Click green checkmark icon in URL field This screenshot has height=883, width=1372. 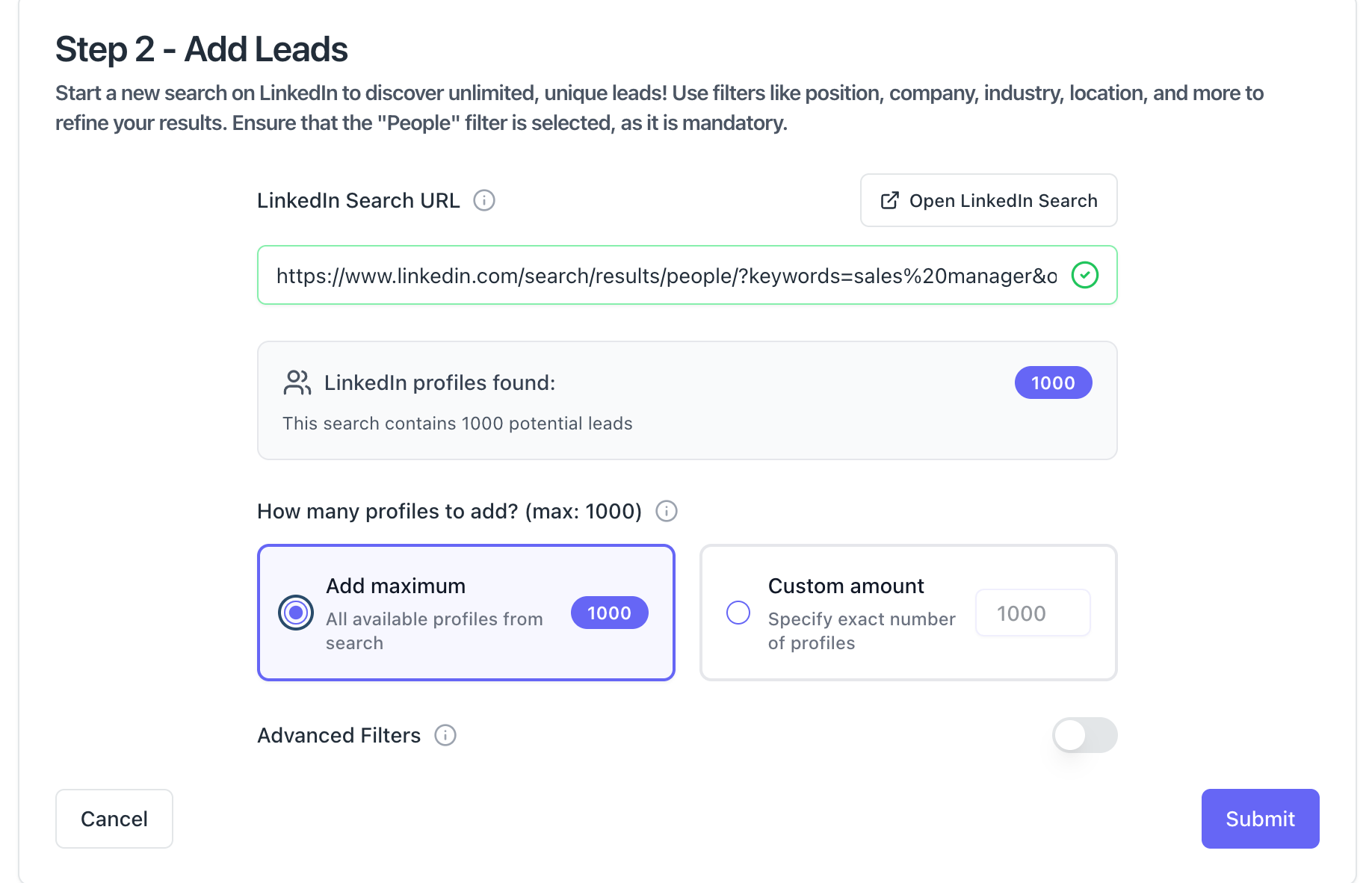coord(1084,275)
